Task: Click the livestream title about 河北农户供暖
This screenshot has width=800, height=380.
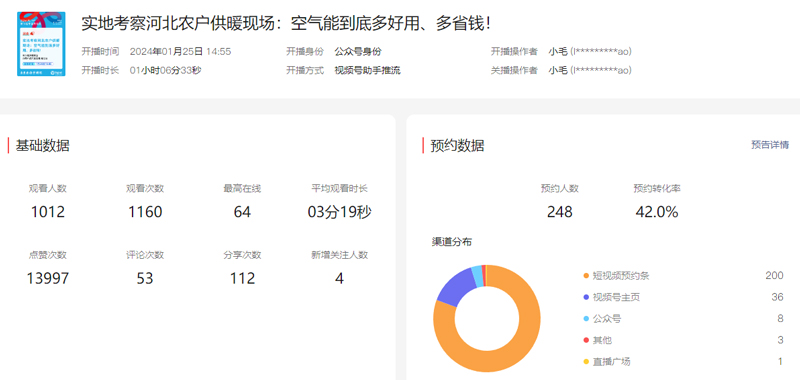Action: 286,23
